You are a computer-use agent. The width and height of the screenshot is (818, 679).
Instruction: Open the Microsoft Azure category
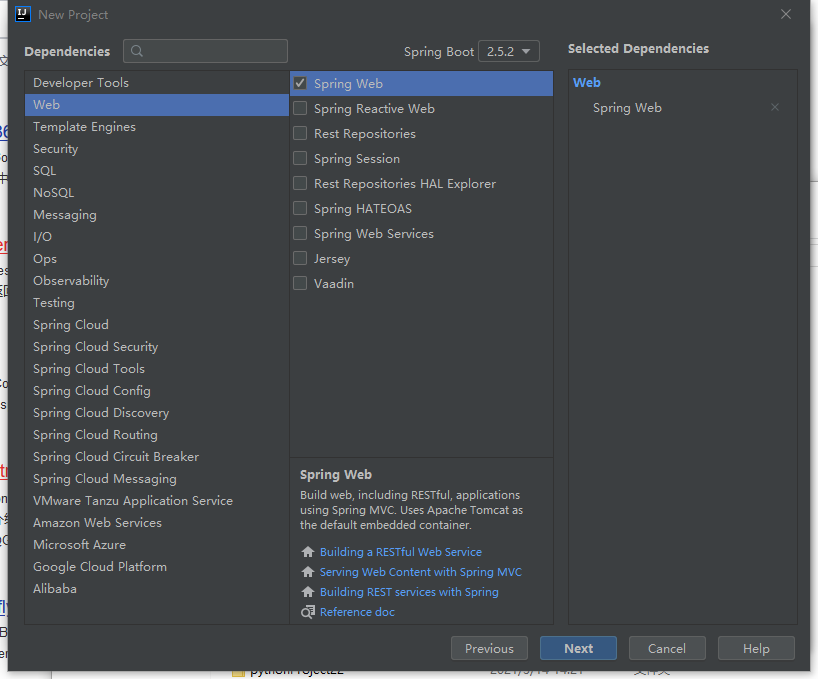pos(157,544)
